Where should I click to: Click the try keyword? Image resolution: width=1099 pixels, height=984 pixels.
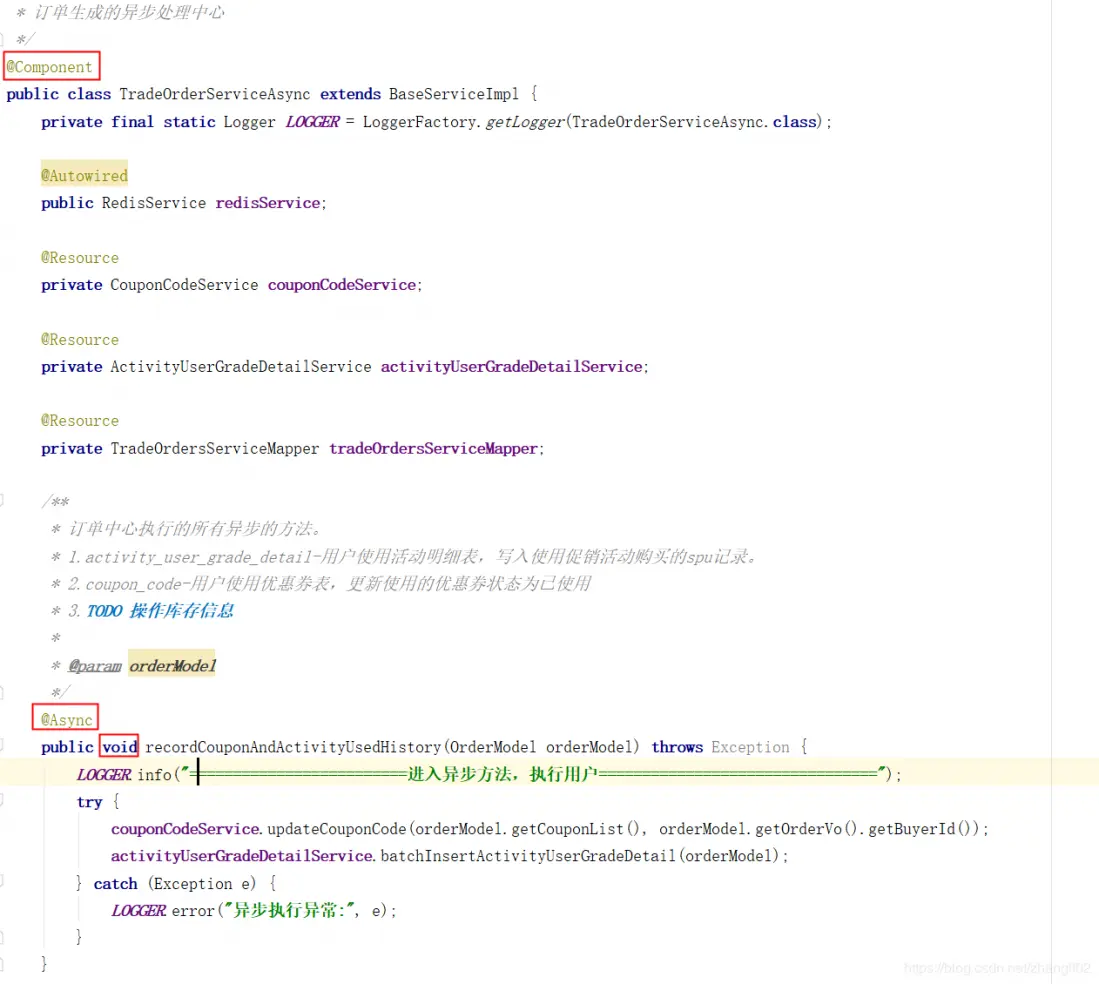pos(89,802)
